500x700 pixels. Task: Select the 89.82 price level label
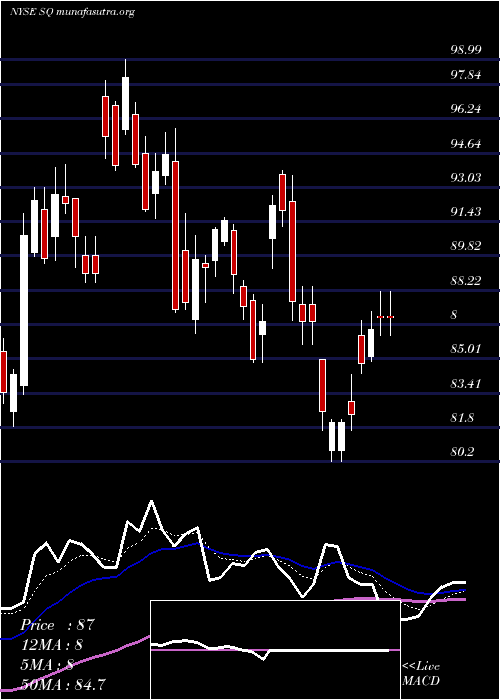click(466, 246)
